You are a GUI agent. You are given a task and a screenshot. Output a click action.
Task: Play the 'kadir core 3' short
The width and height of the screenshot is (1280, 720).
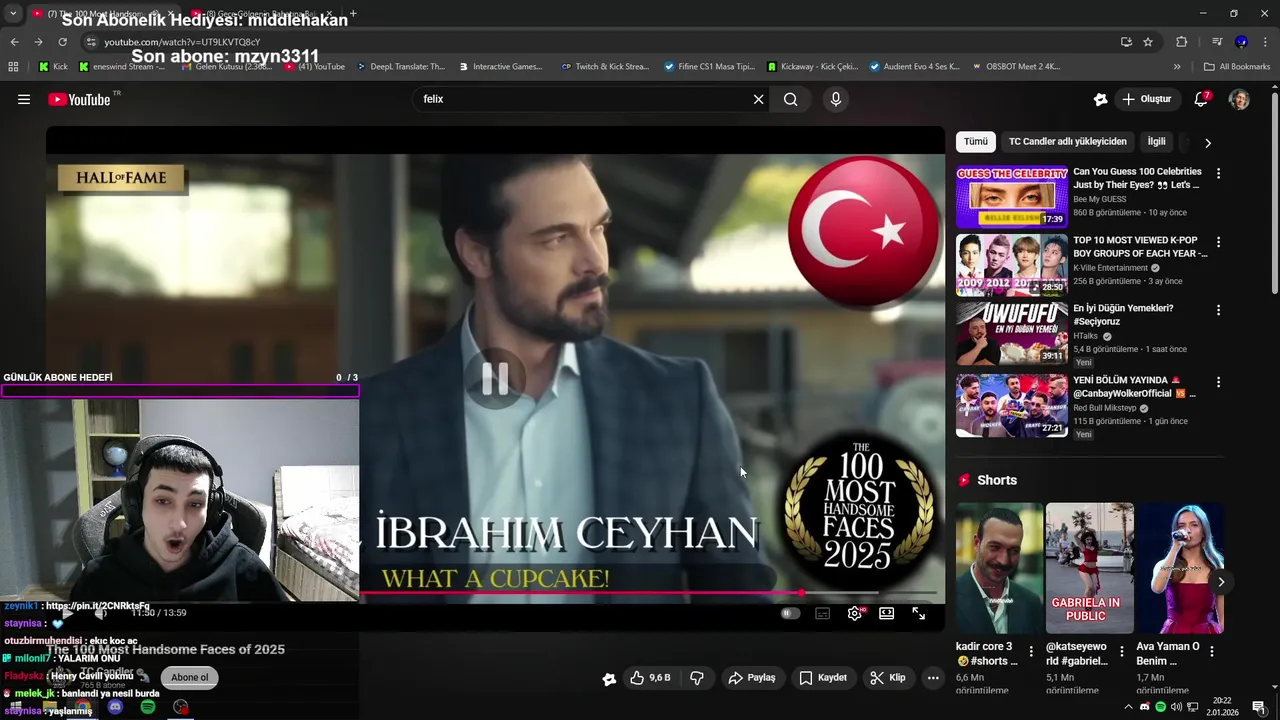[999, 568]
